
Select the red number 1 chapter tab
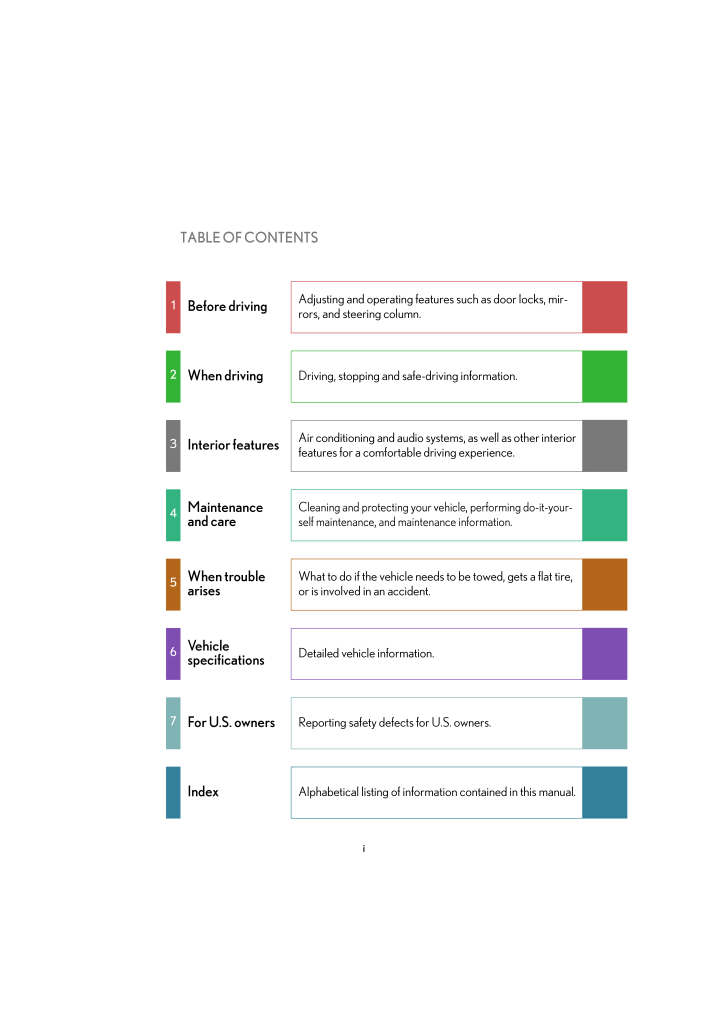point(173,307)
